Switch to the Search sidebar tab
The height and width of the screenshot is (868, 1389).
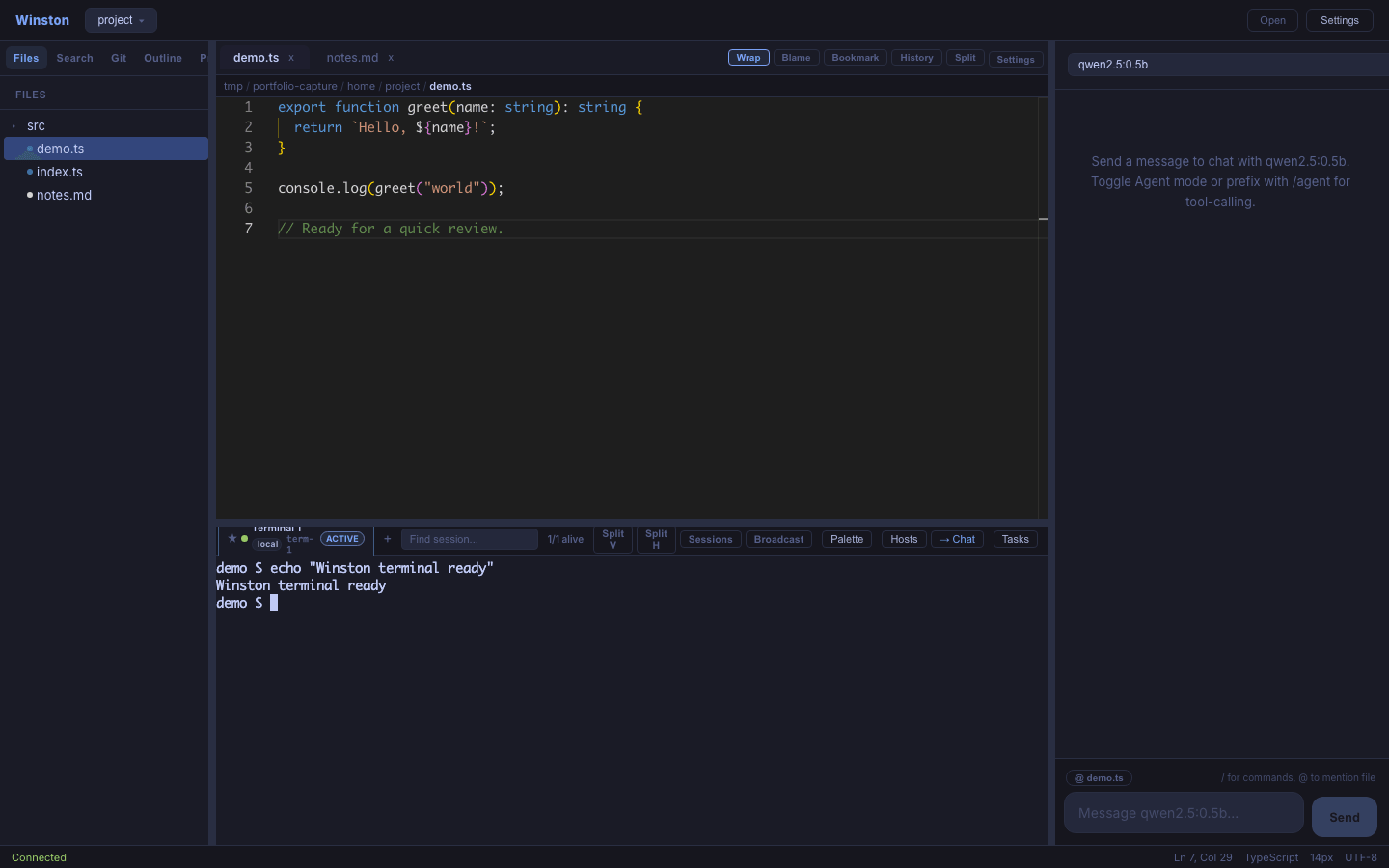pos(74,58)
